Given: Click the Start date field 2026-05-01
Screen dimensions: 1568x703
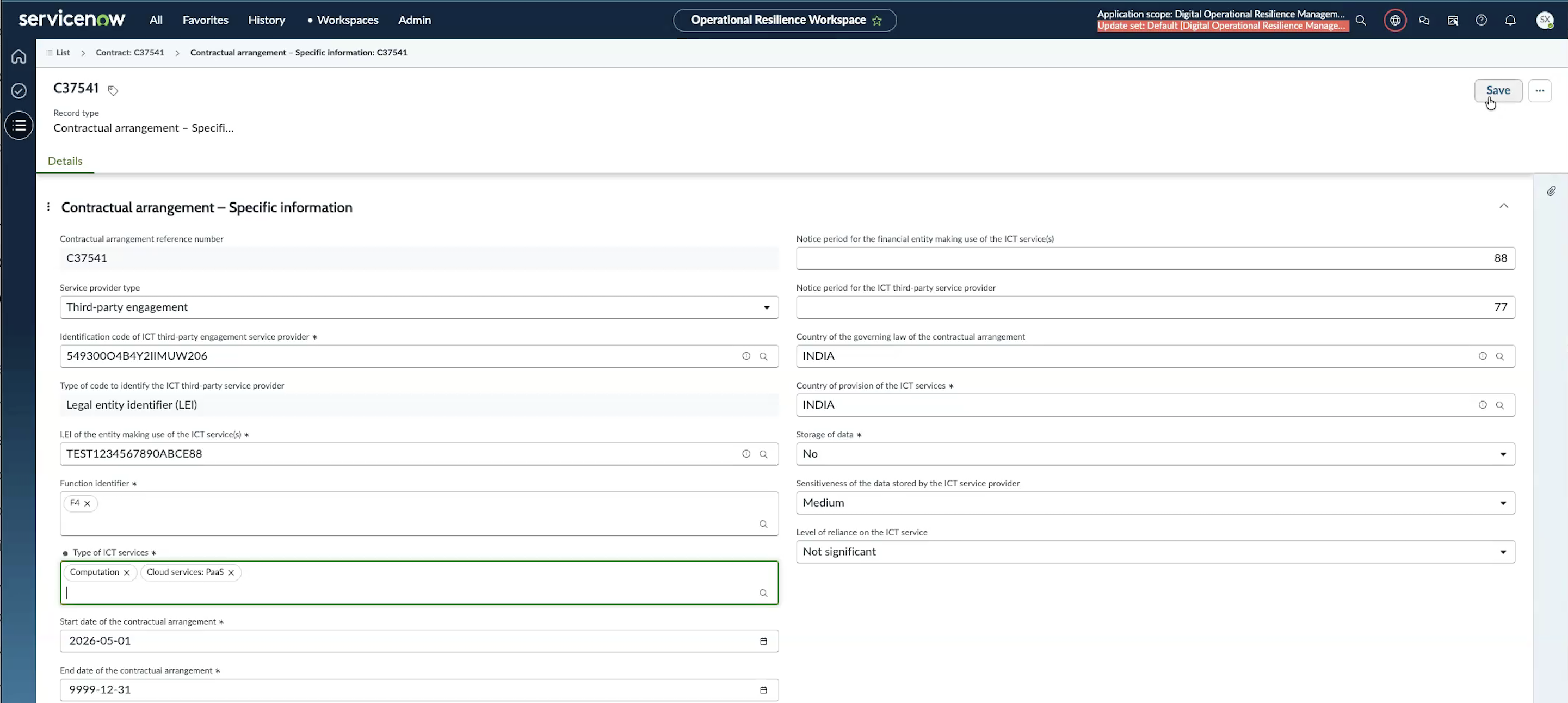Looking at the screenshot, I should [x=419, y=641].
